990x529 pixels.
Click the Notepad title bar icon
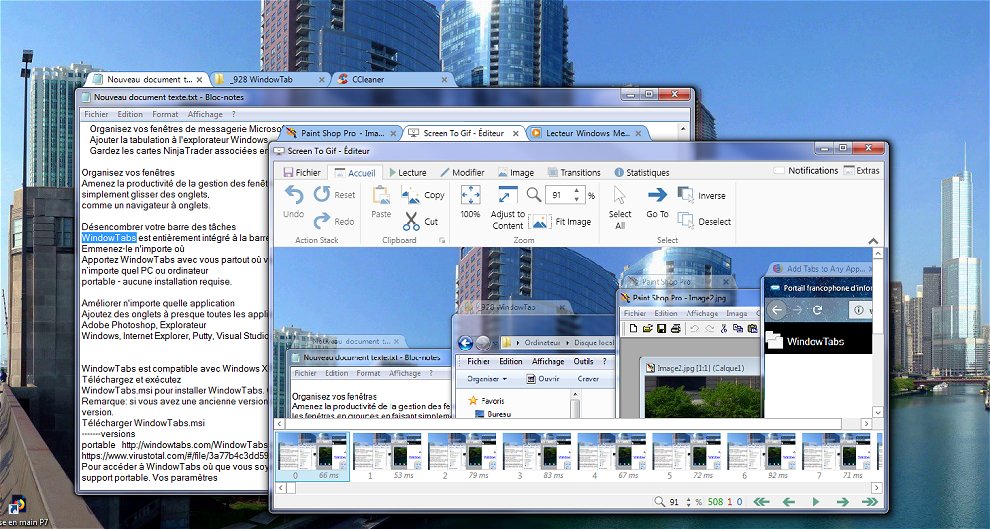point(86,97)
